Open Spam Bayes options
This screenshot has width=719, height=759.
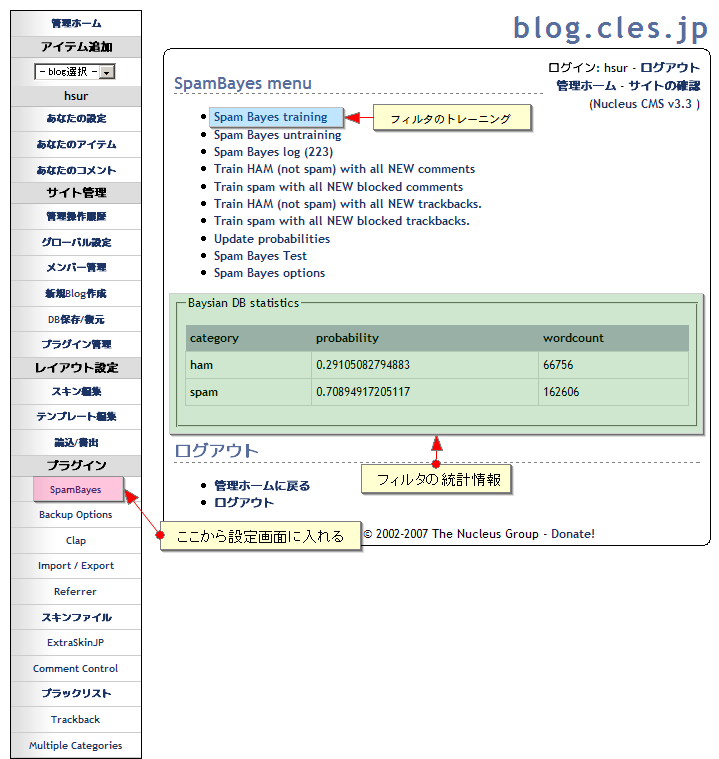click(269, 273)
